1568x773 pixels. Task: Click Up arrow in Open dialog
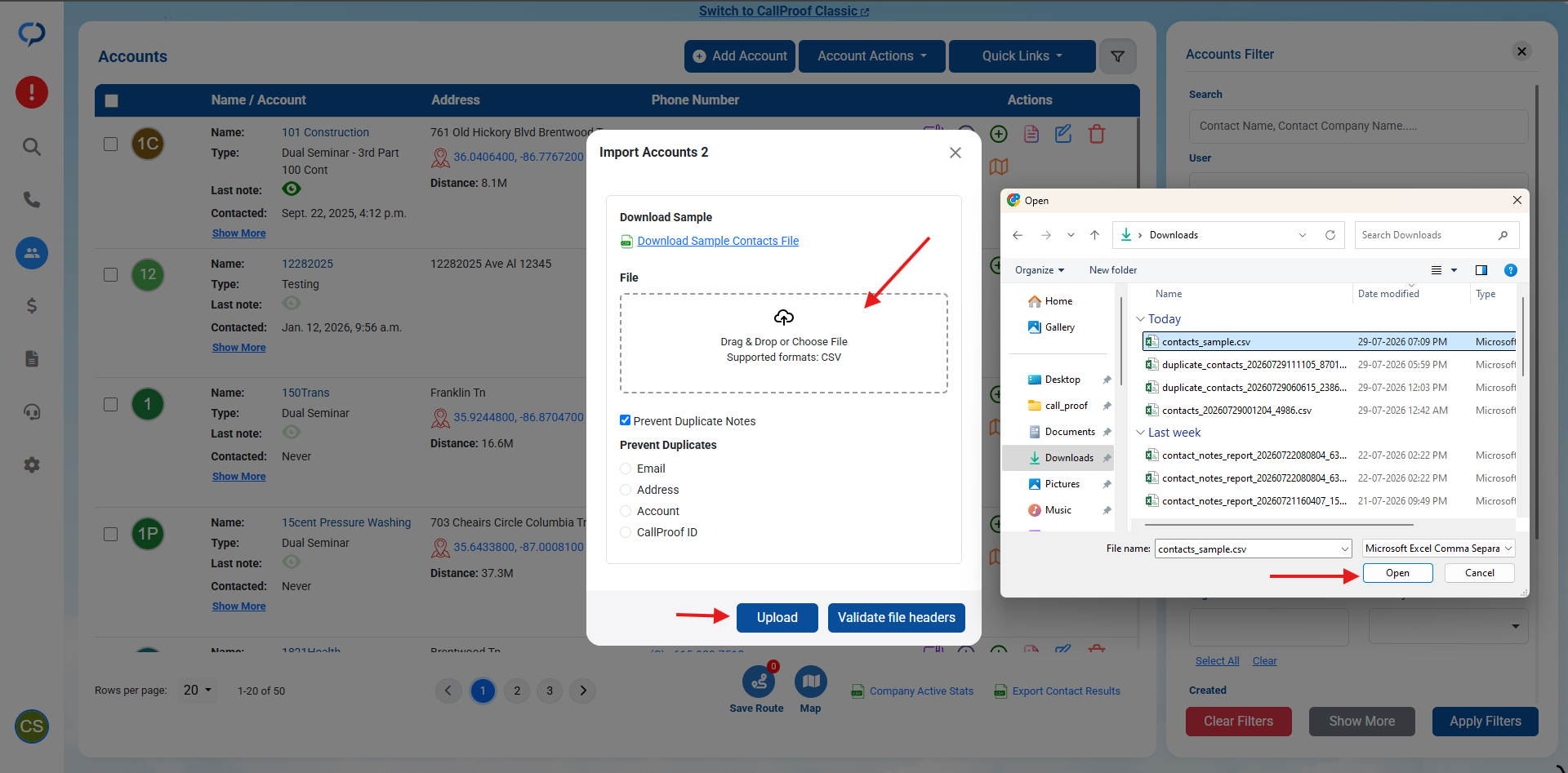(x=1094, y=235)
